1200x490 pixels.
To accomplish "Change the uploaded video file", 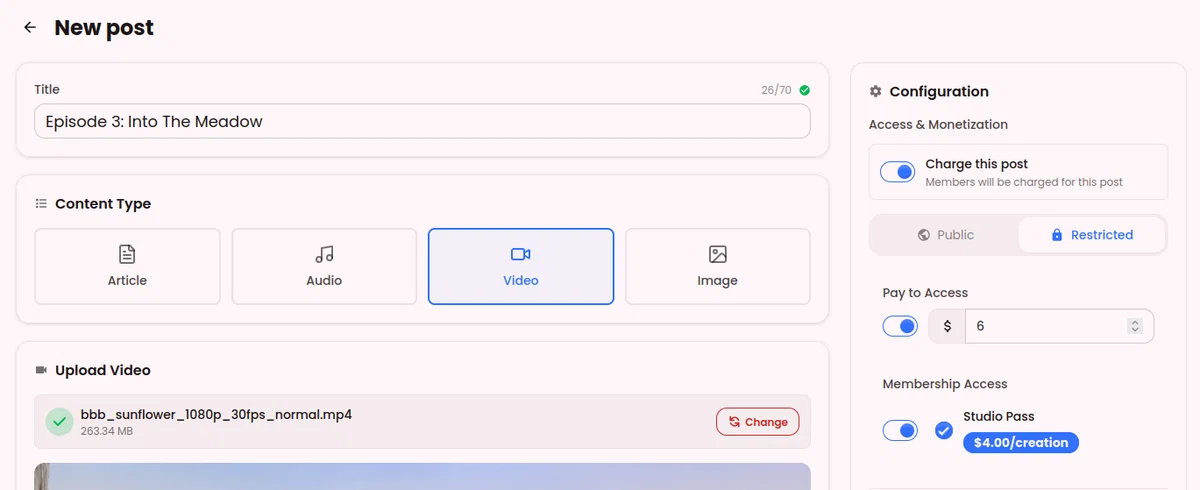I will click(758, 422).
